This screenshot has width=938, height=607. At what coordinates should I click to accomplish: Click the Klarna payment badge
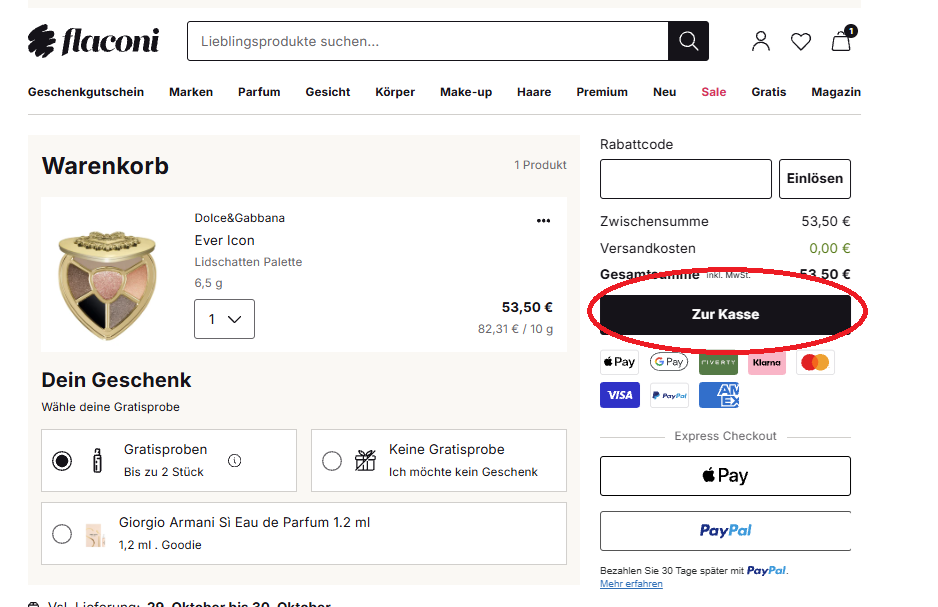tap(766, 362)
